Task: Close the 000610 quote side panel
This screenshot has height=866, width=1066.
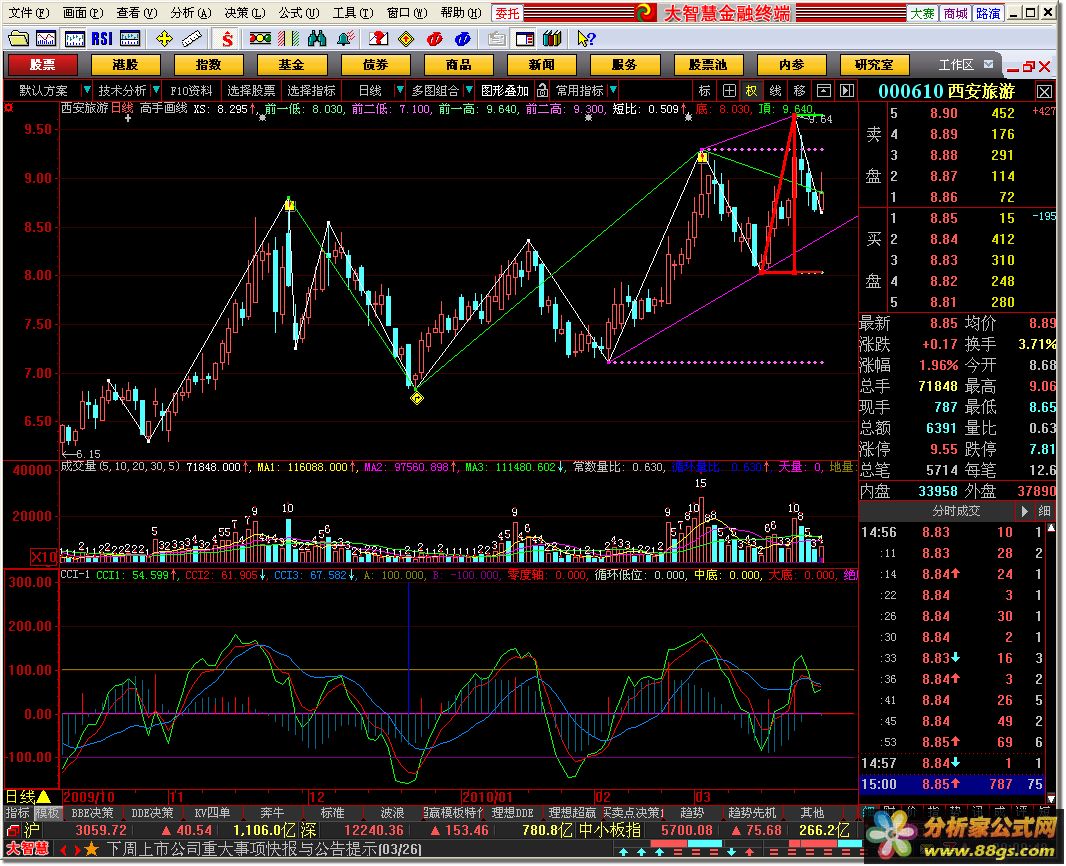Action: (1044, 91)
